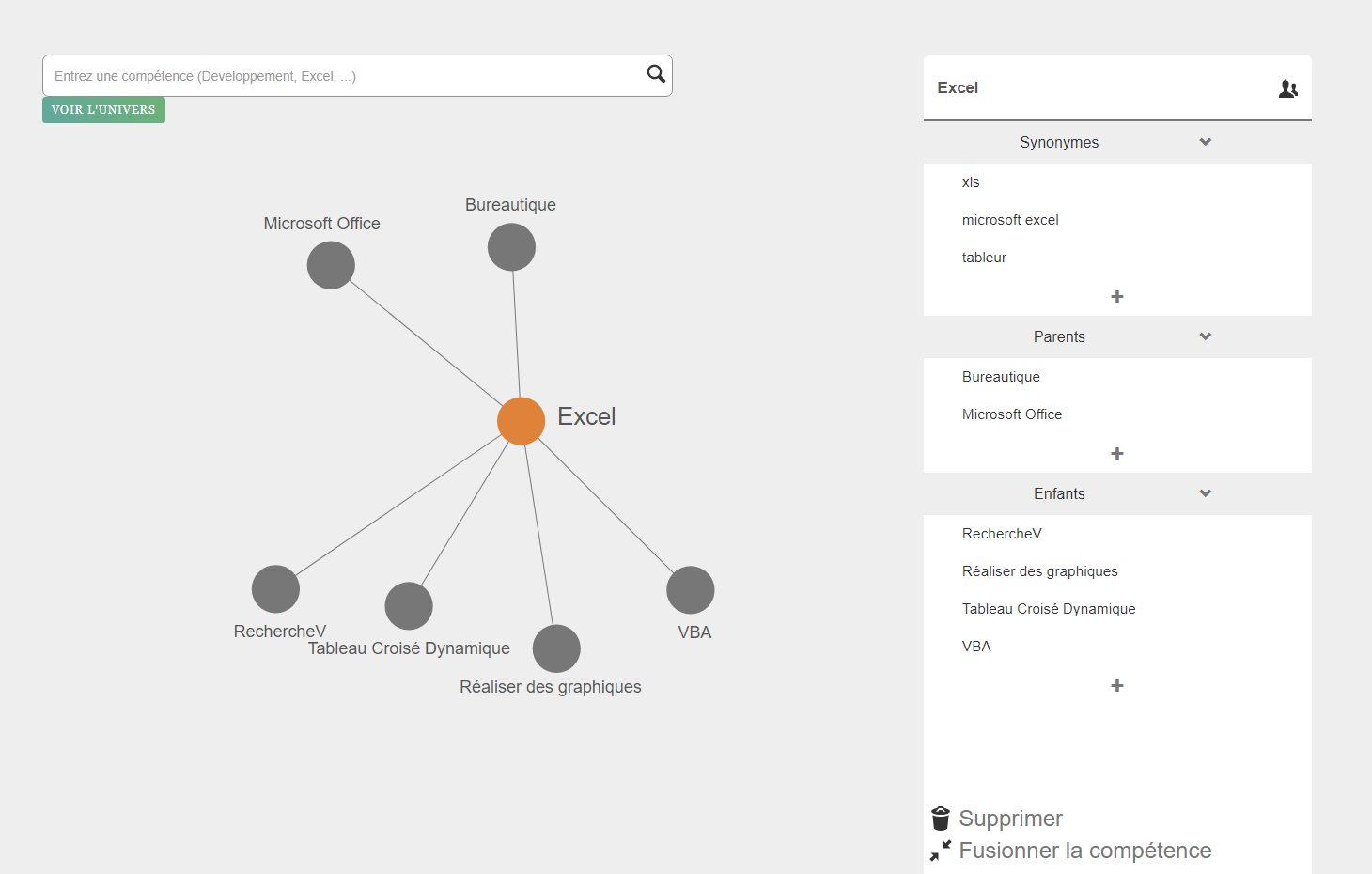Open the VBA child entry
Image resolution: width=1372 pixels, height=874 pixels.
tap(976, 647)
